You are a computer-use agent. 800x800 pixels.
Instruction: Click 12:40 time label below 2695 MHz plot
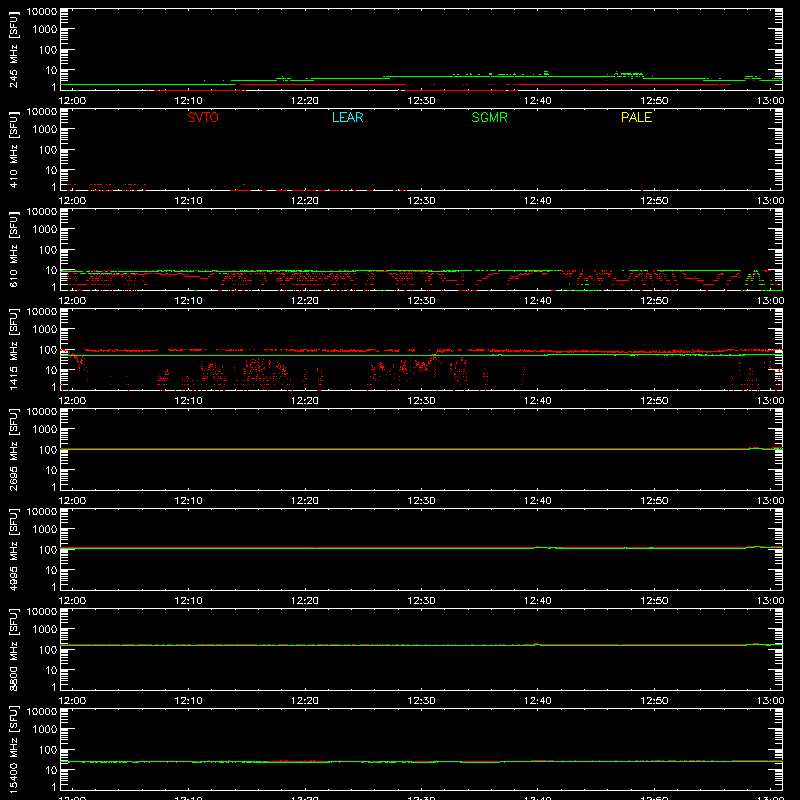coord(538,501)
